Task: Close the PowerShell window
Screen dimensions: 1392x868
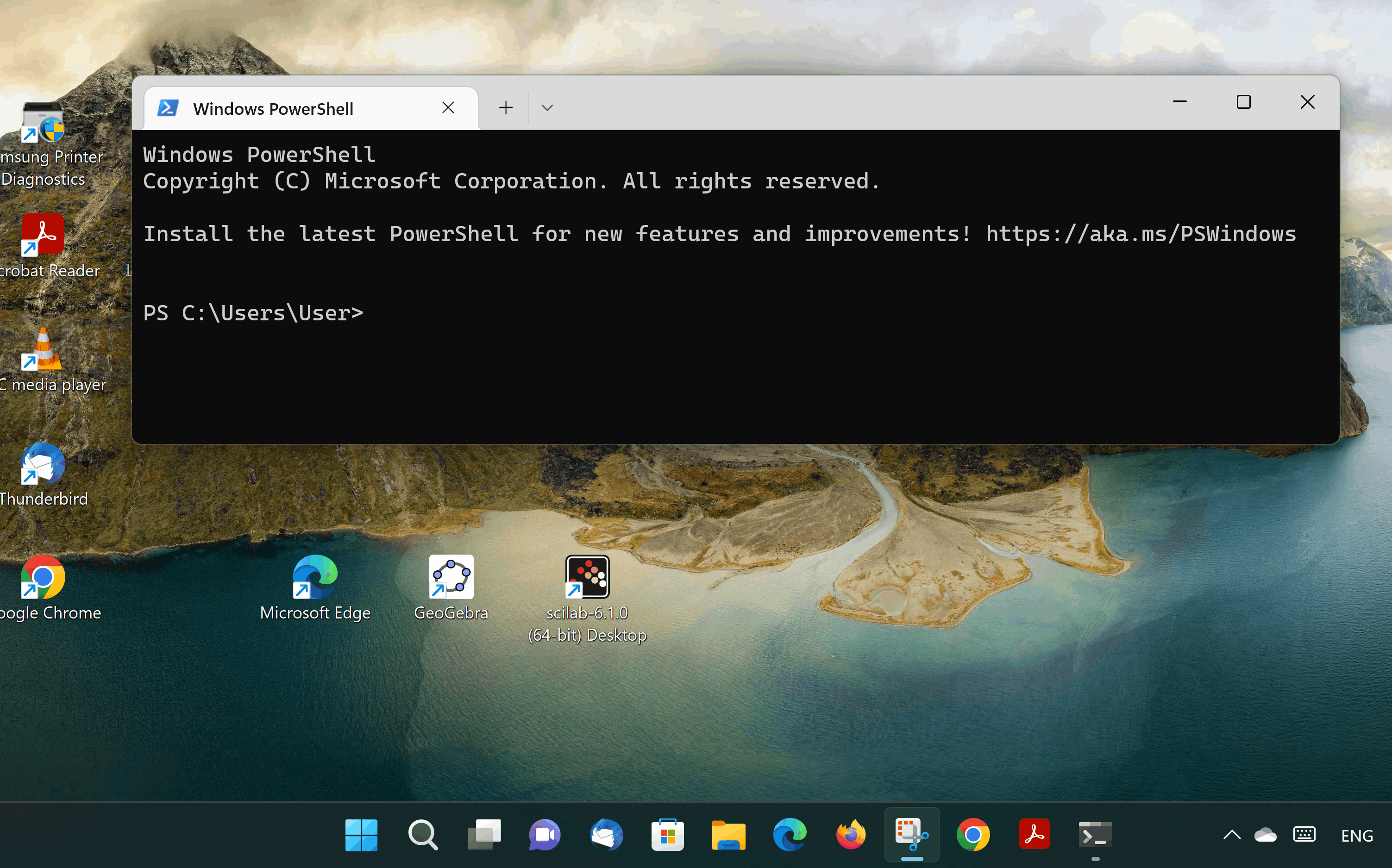Action: pos(1308,102)
